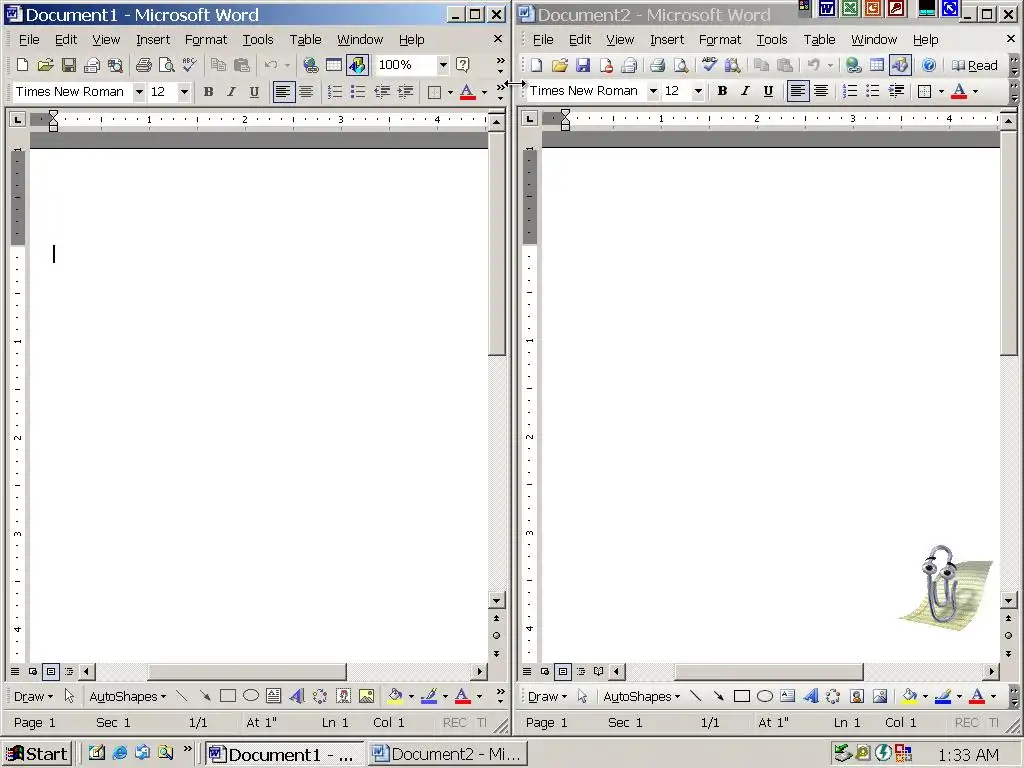Click Show Desktop icon in Quick Launch

pyautogui.click(x=96, y=753)
